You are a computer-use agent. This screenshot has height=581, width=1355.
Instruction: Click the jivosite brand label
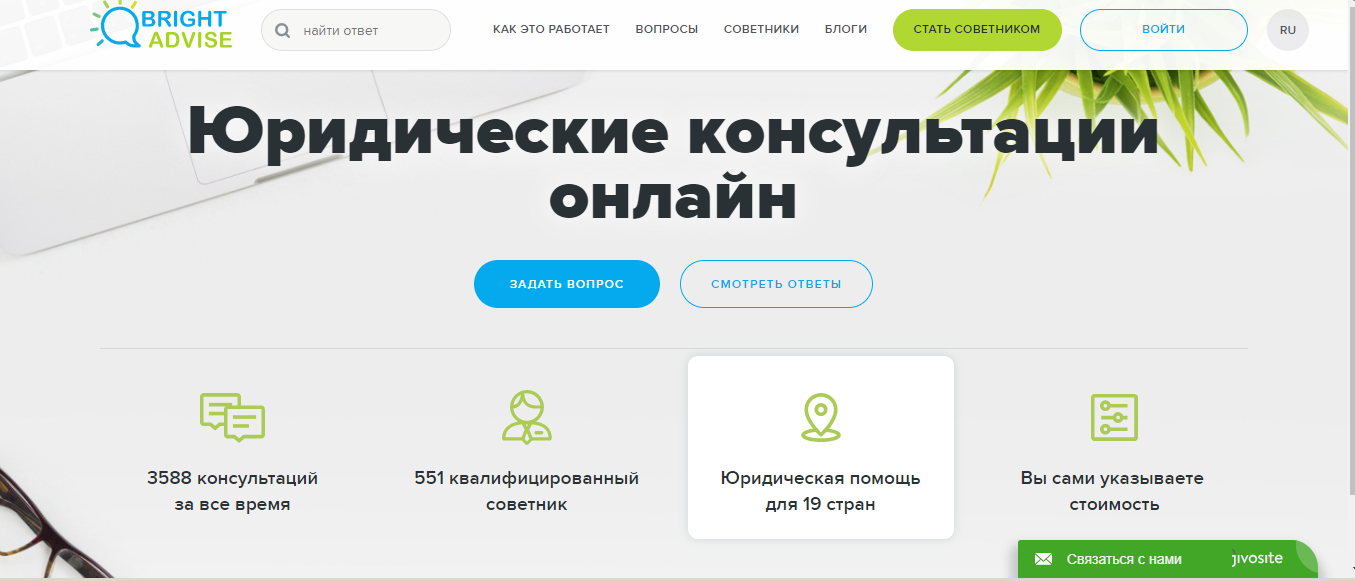click(1258, 560)
